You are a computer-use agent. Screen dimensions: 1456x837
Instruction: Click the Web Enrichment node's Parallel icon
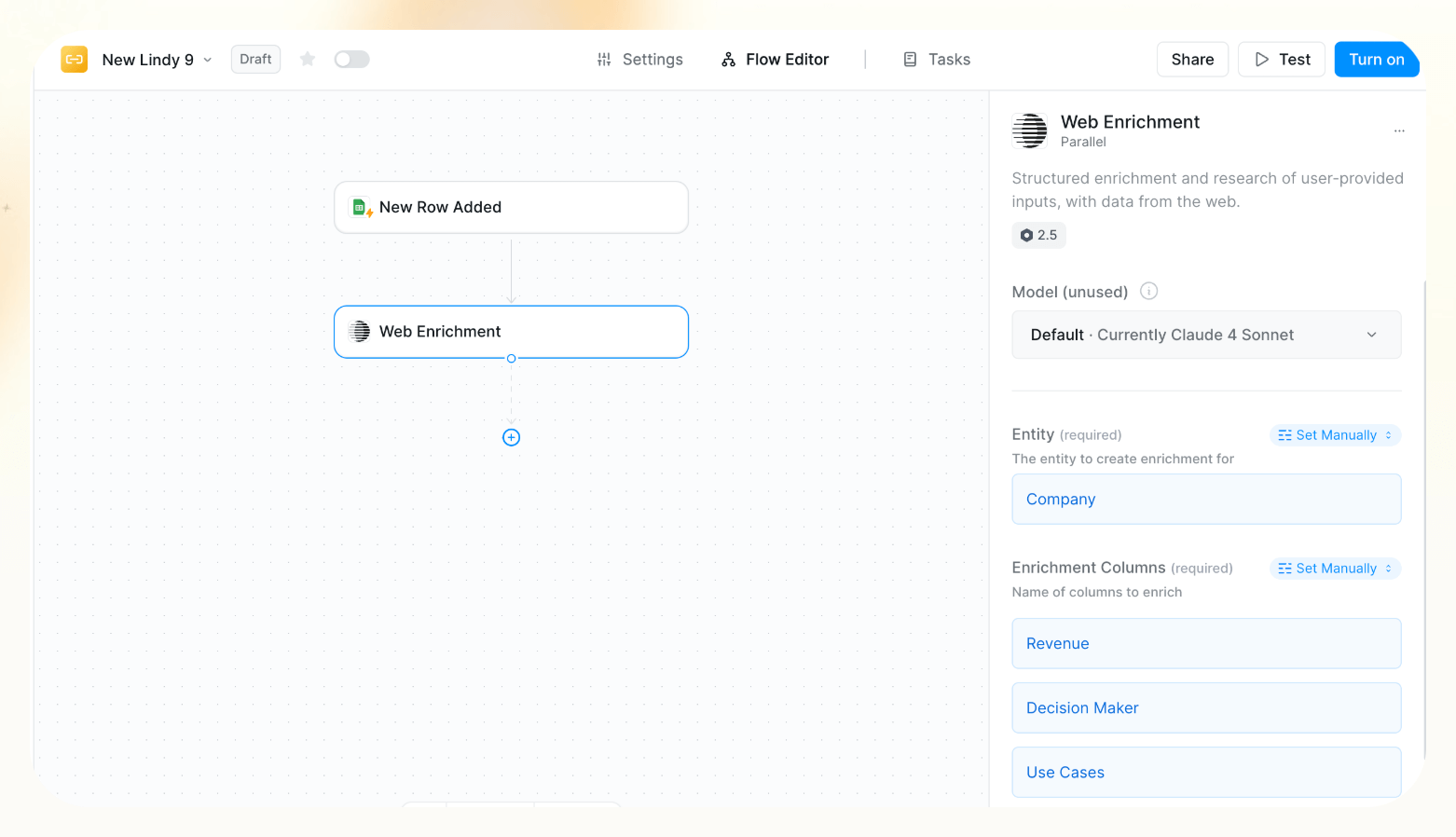360,331
